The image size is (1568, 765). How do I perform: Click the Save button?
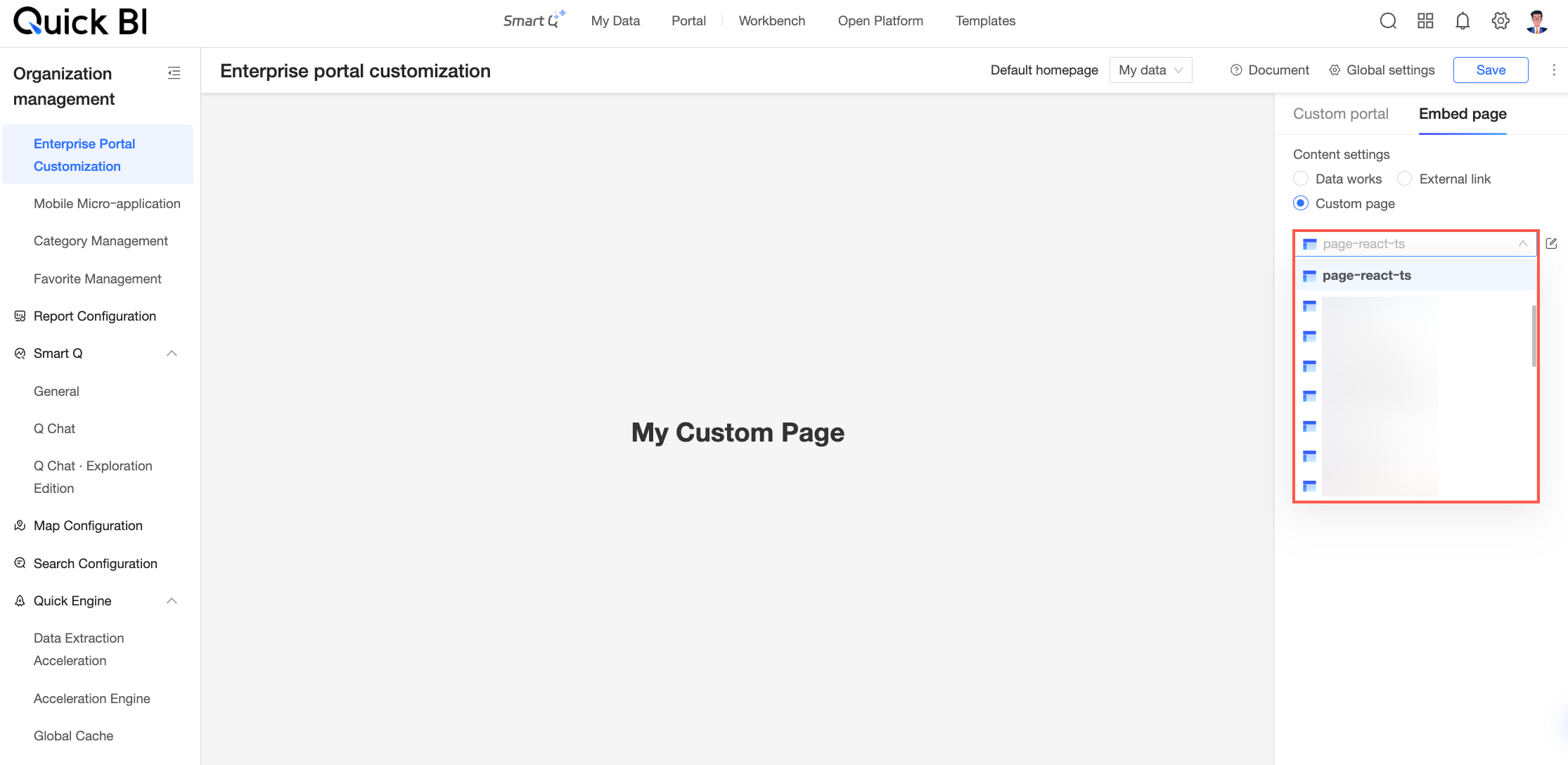tap(1491, 70)
